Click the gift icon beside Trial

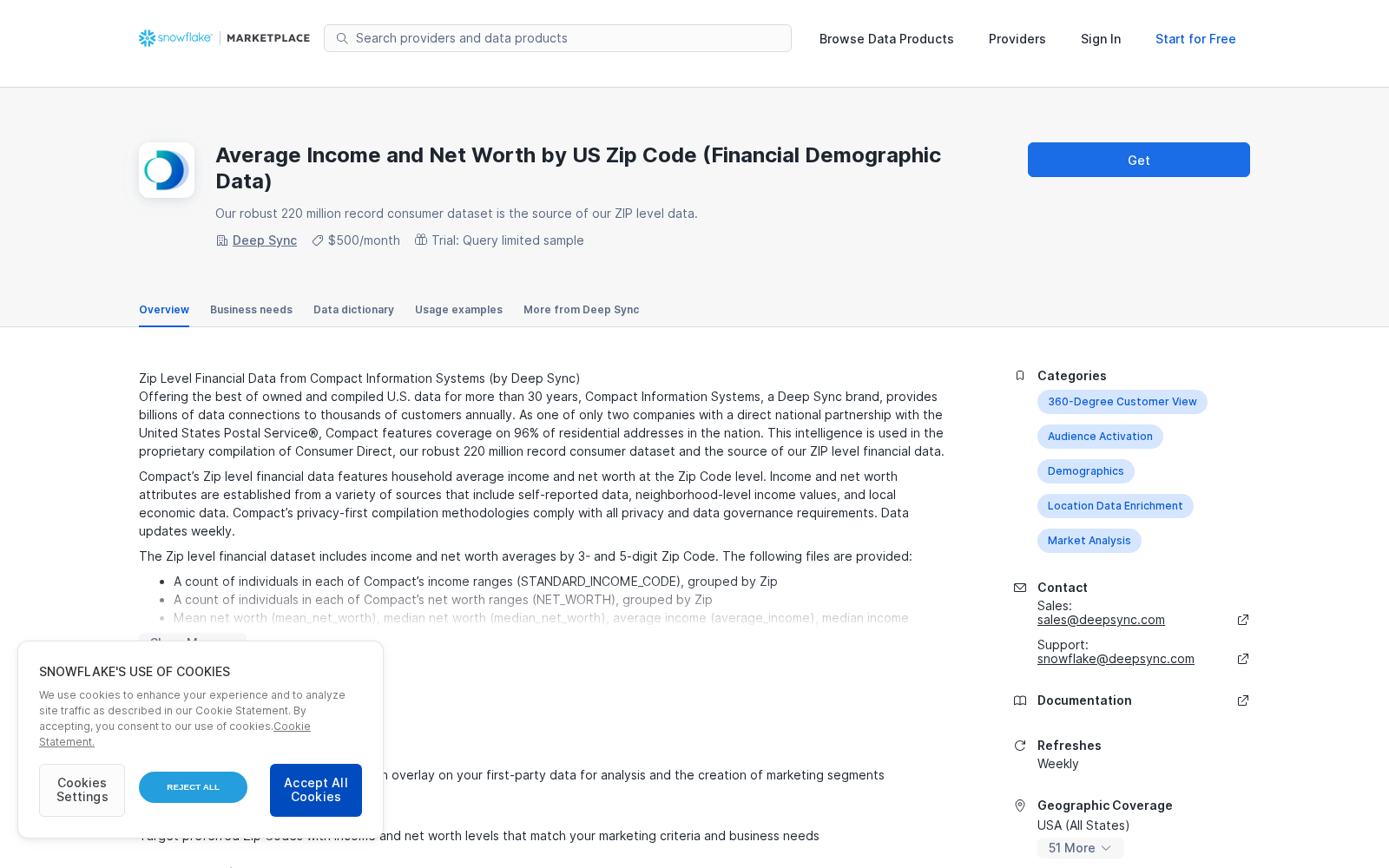[421, 240]
